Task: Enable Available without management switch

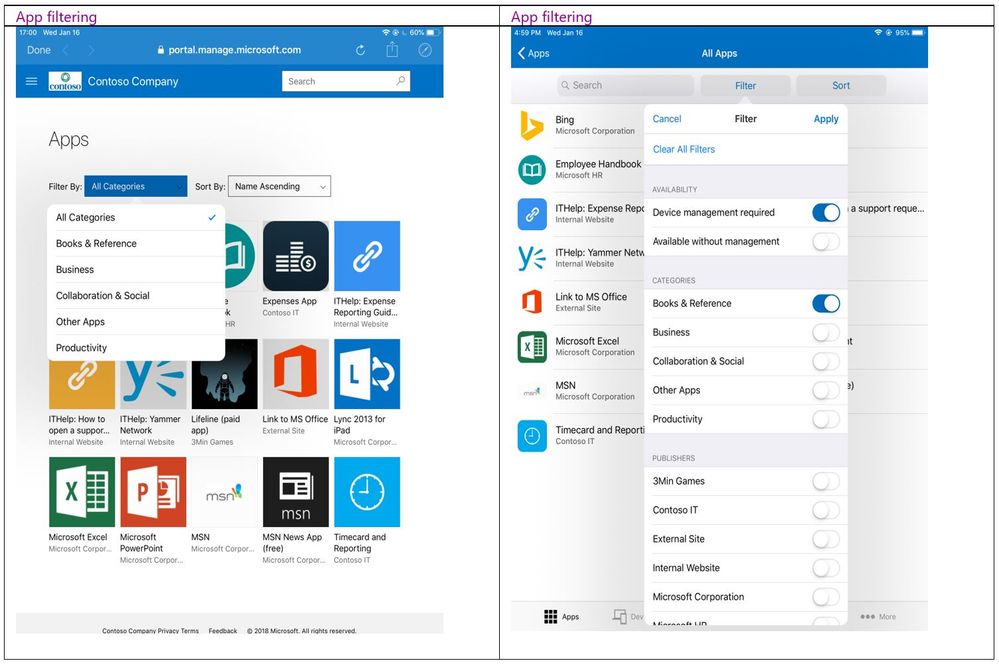Action: coord(826,241)
